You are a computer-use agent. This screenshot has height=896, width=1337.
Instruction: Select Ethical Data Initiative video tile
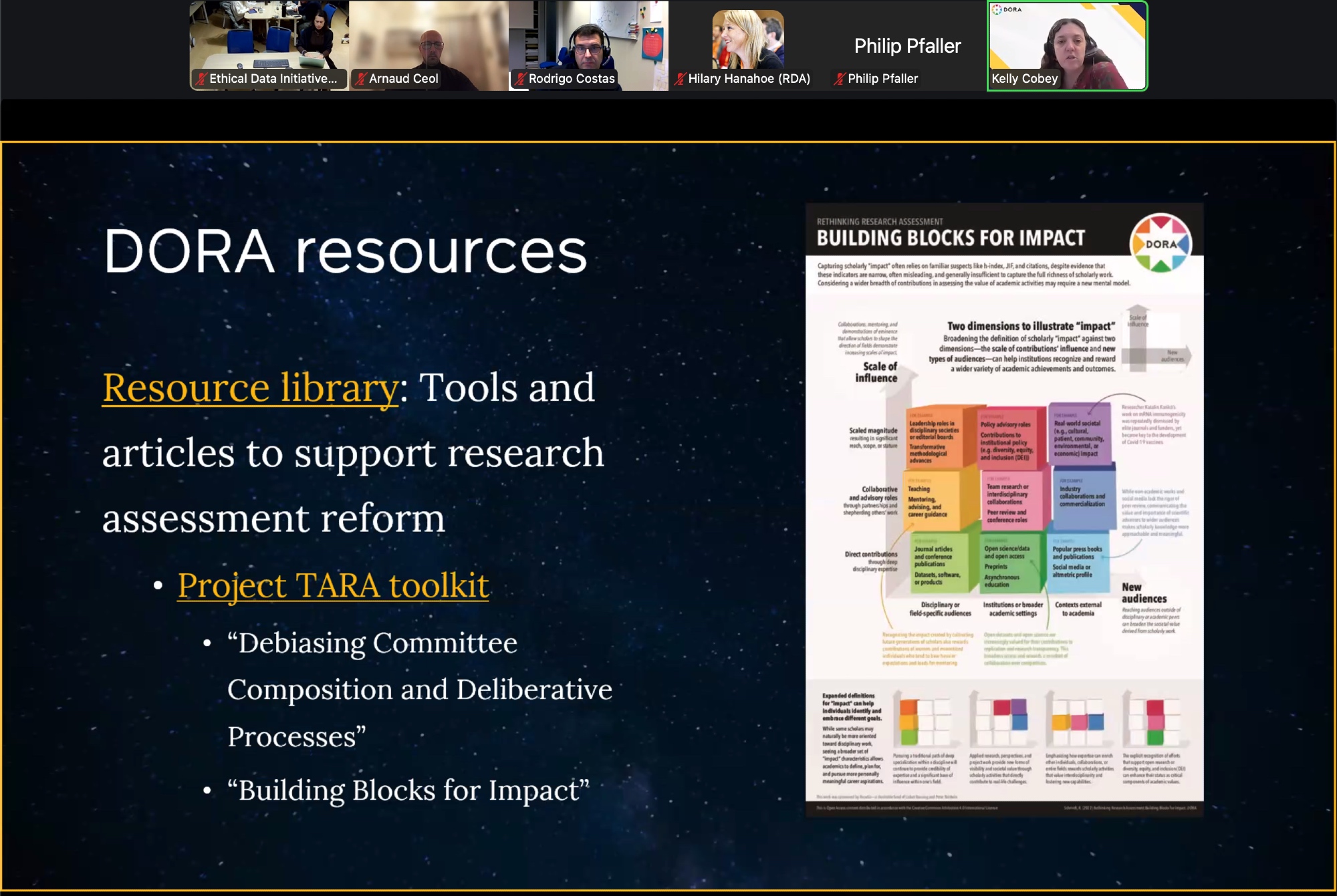269,37
